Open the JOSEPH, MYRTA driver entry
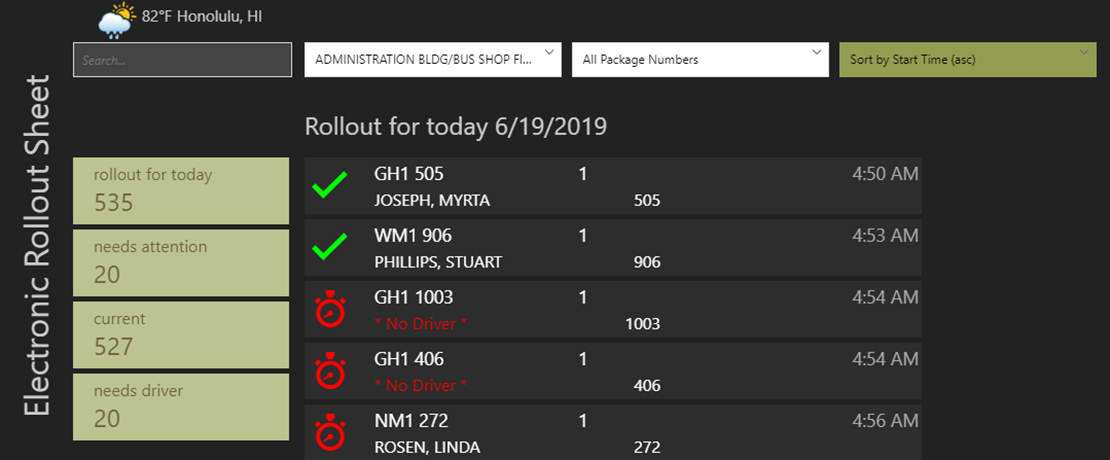Viewport: 1110px width, 460px height. point(432,200)
